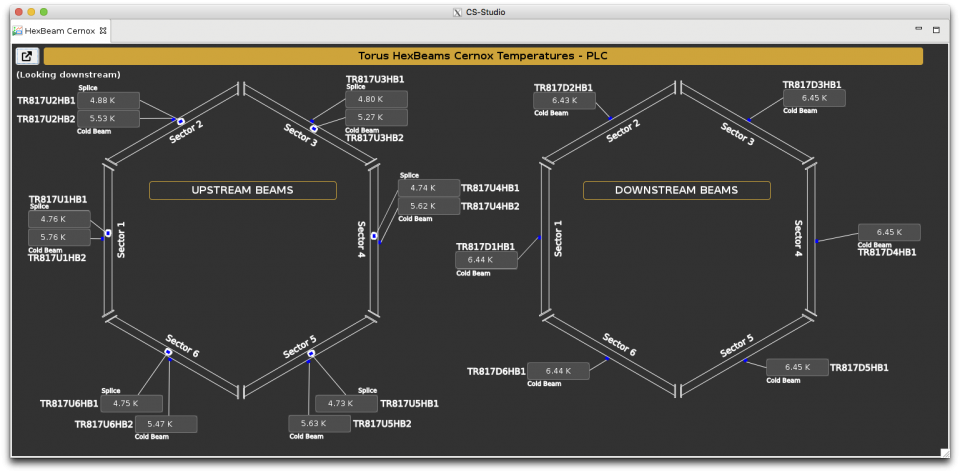Image resolution: width=960 pixels, height=473 pixels.
Task: Select the Sector 5 upstream sensor marker
Action: [311, 353]
